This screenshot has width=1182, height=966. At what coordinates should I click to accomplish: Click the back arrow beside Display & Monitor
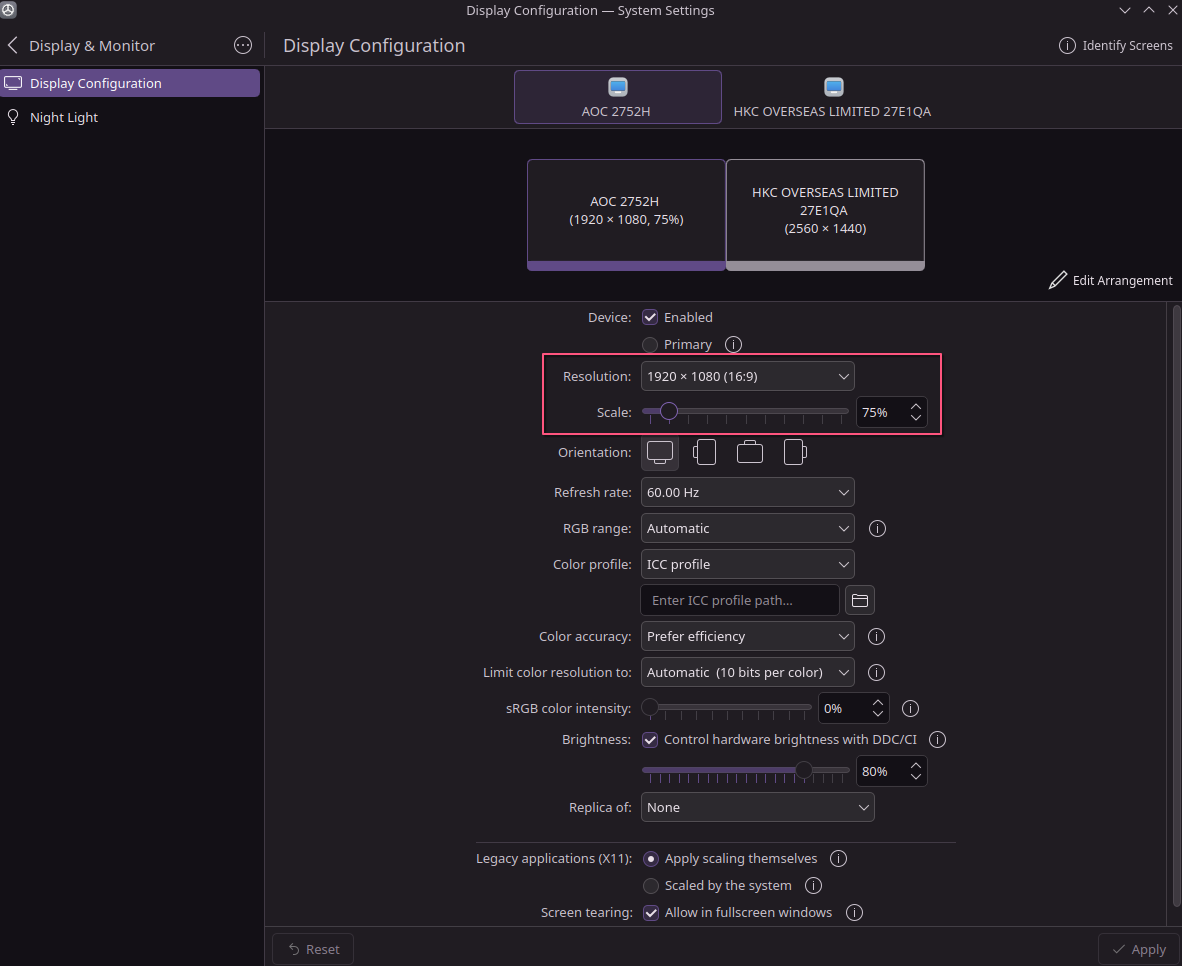pyautogui.click(x=12, y=46)
